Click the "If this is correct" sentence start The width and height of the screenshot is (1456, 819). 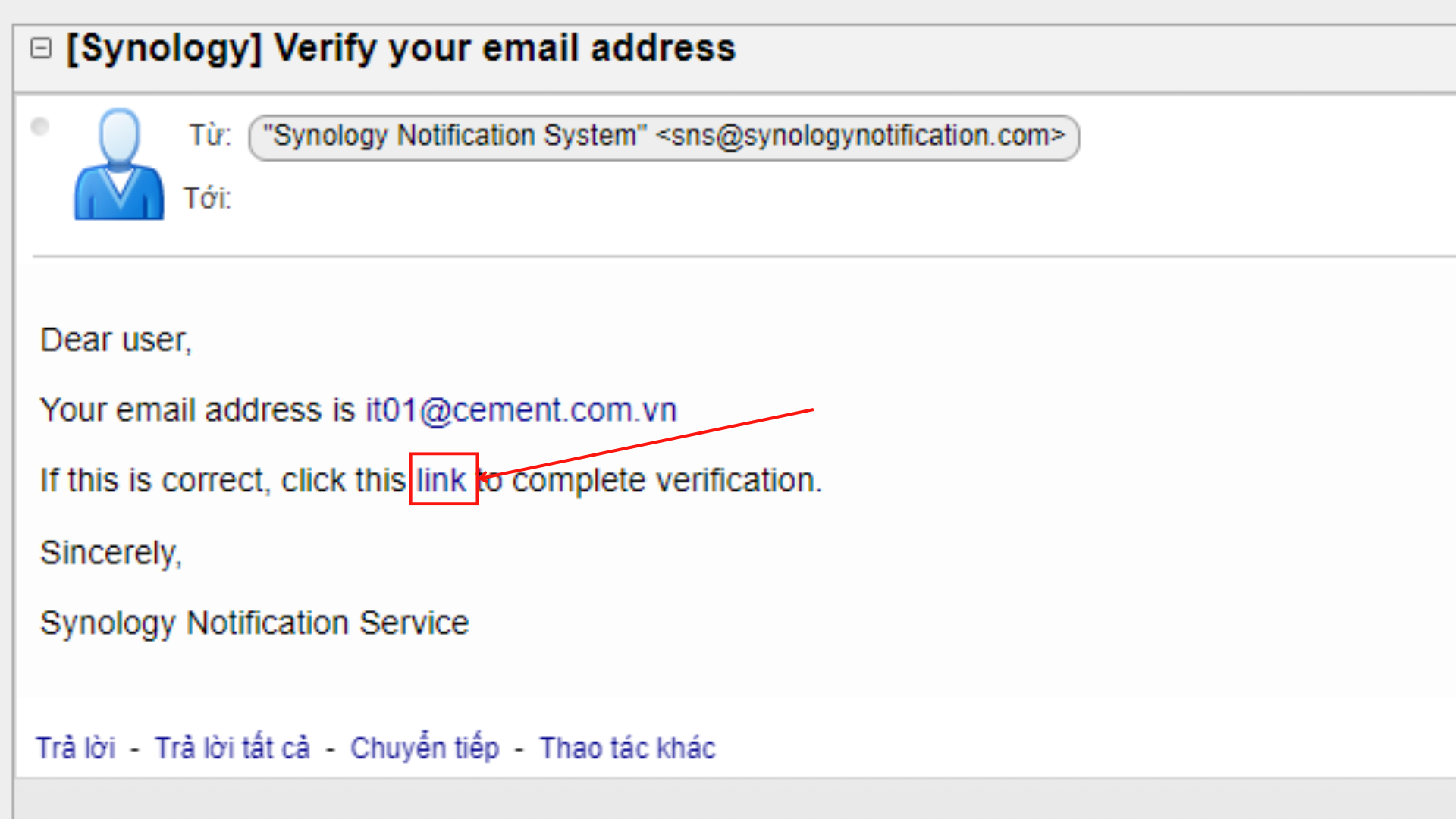coord(152,481)
